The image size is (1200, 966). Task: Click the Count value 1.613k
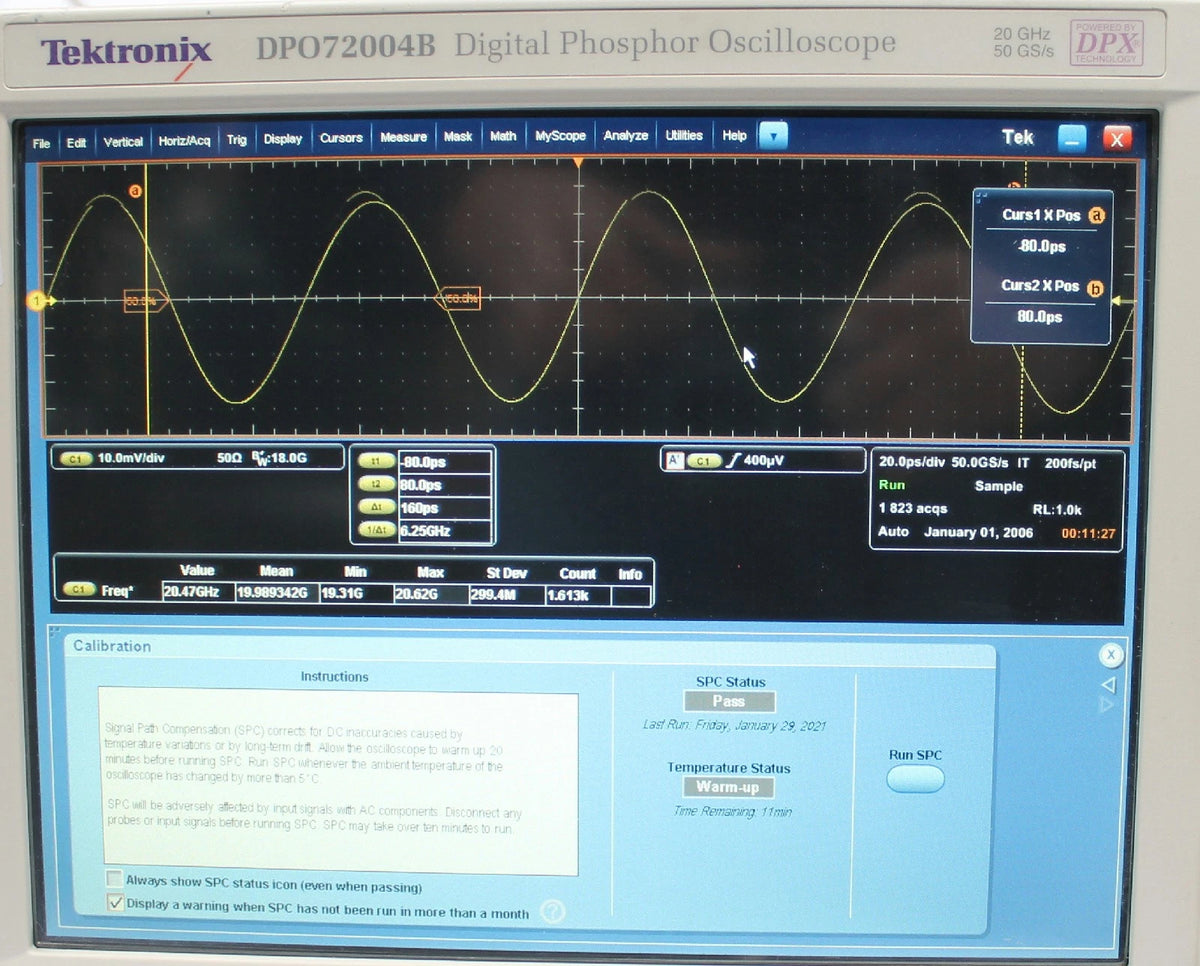(x=577, y=595)
